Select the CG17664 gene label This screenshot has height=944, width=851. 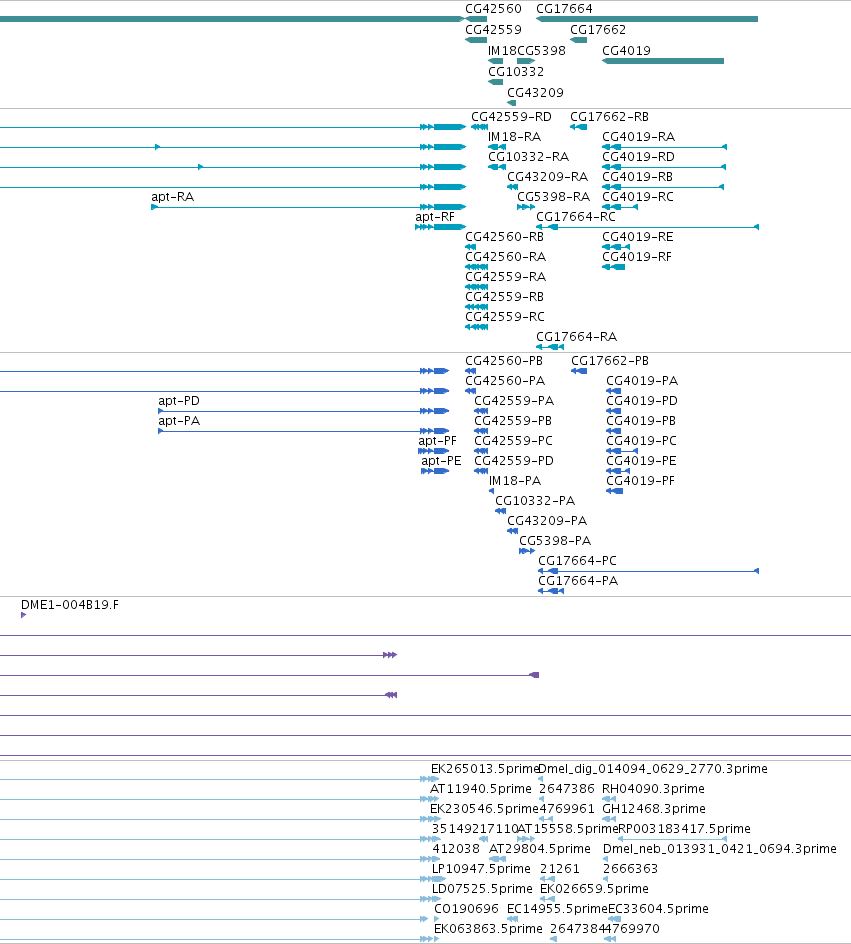pos(564,9)
